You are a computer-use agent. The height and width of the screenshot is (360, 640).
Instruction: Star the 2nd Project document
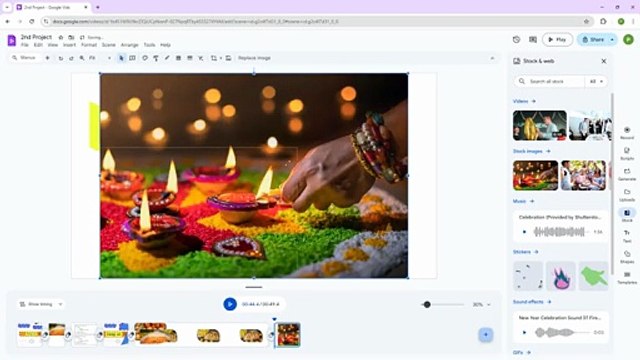pos(61,37)
